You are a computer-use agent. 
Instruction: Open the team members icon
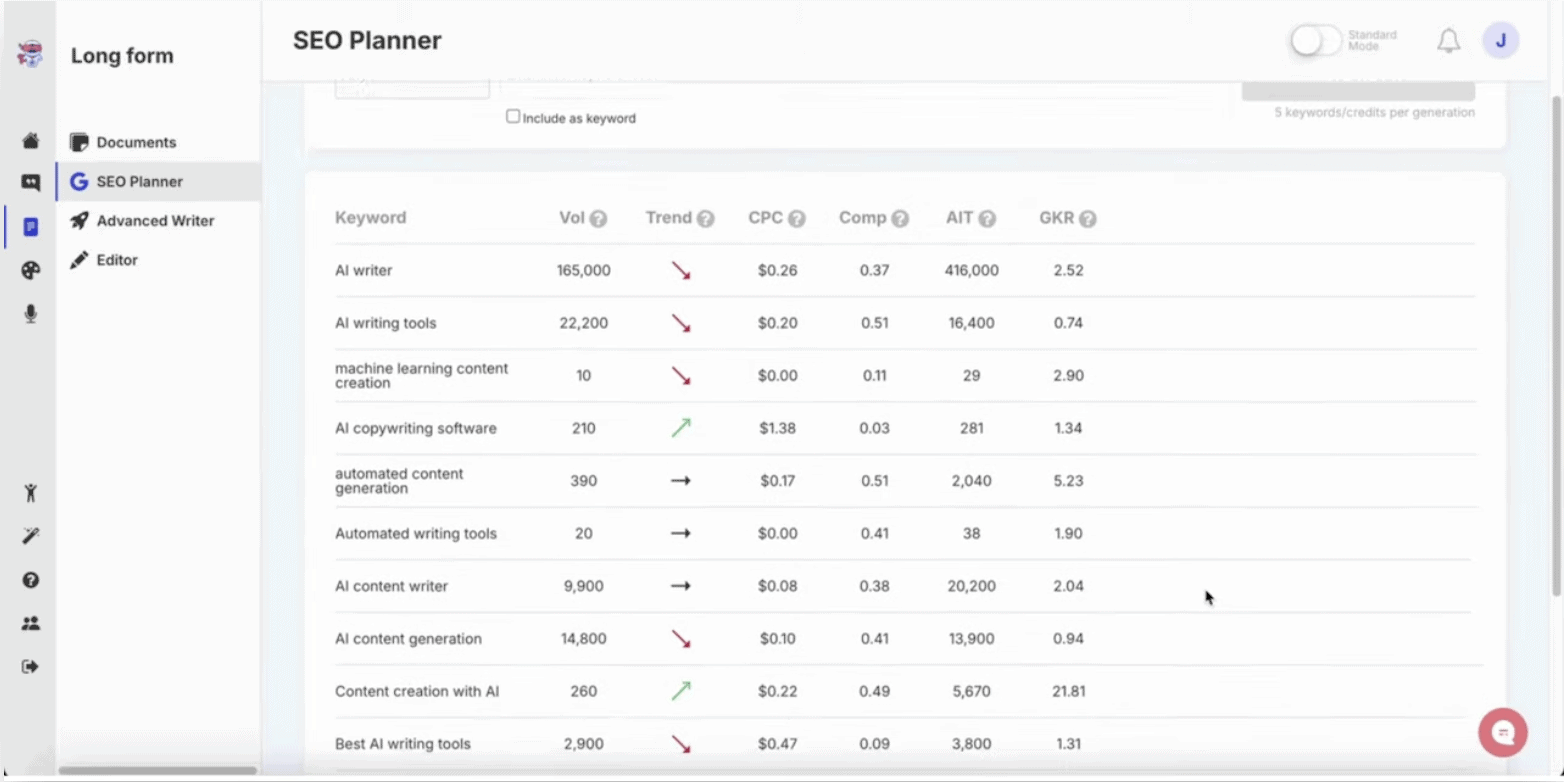(31, 624)
